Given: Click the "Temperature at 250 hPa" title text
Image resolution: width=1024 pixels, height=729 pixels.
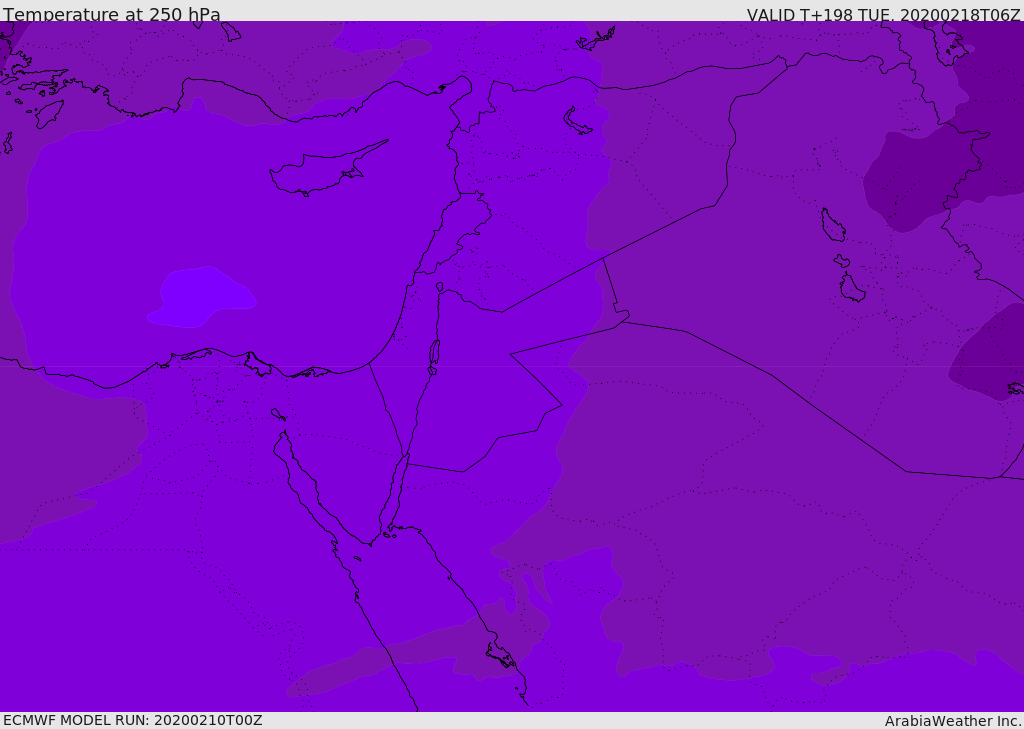Looking at the screenshot, I should coord(112,15).
